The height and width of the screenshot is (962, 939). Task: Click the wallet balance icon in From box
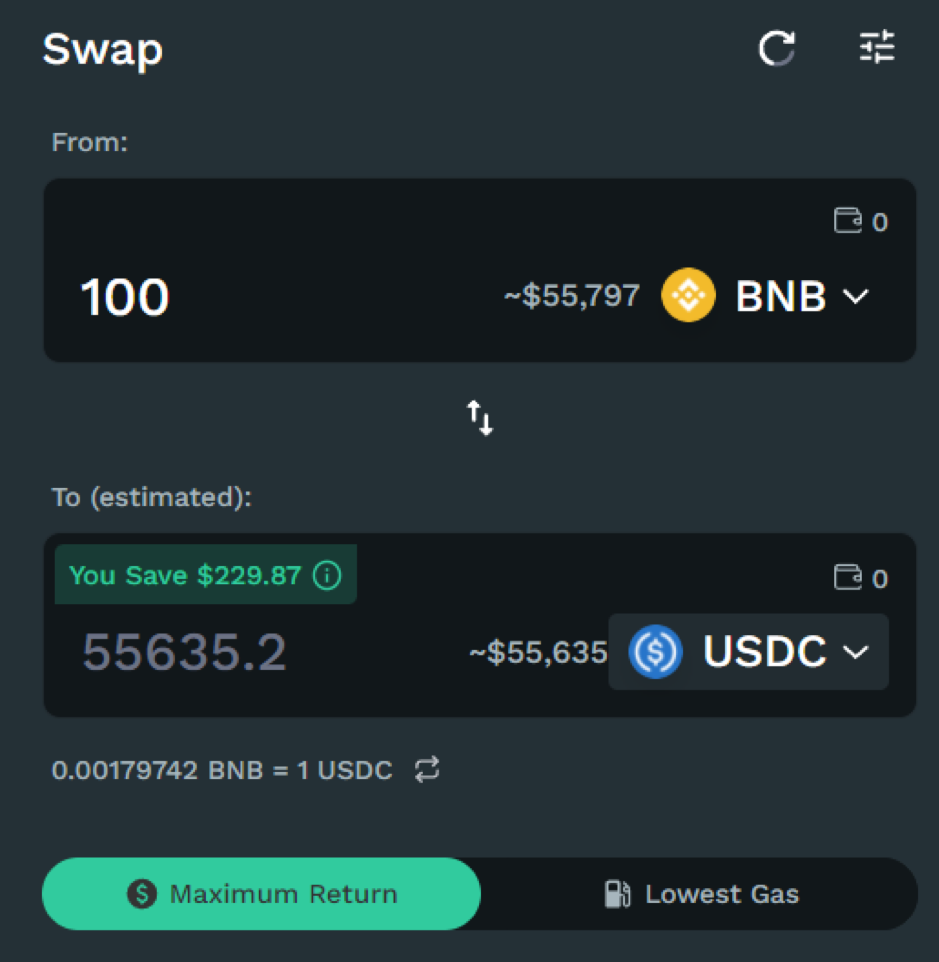coord(847,221)
